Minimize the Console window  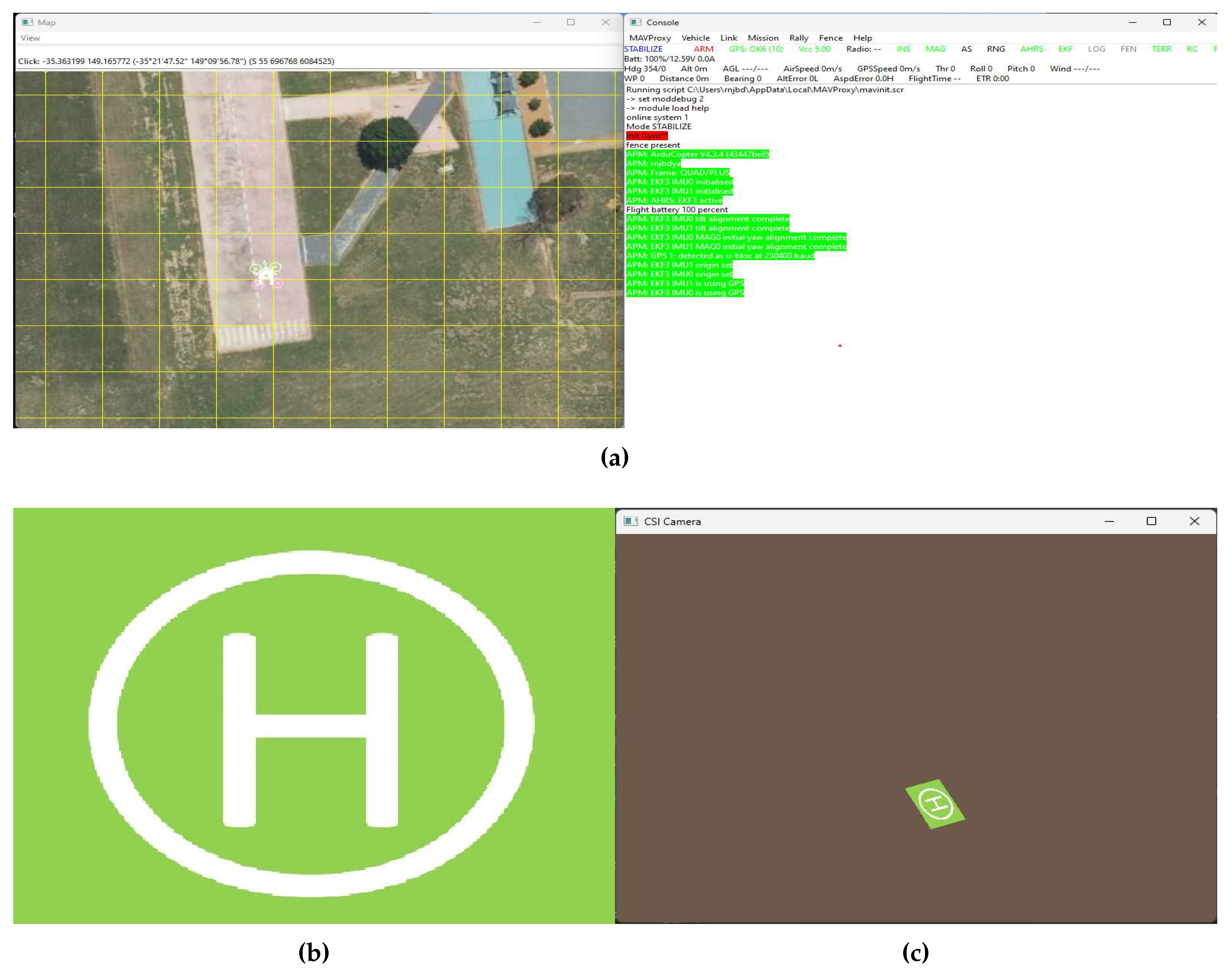click(1132, 22)
